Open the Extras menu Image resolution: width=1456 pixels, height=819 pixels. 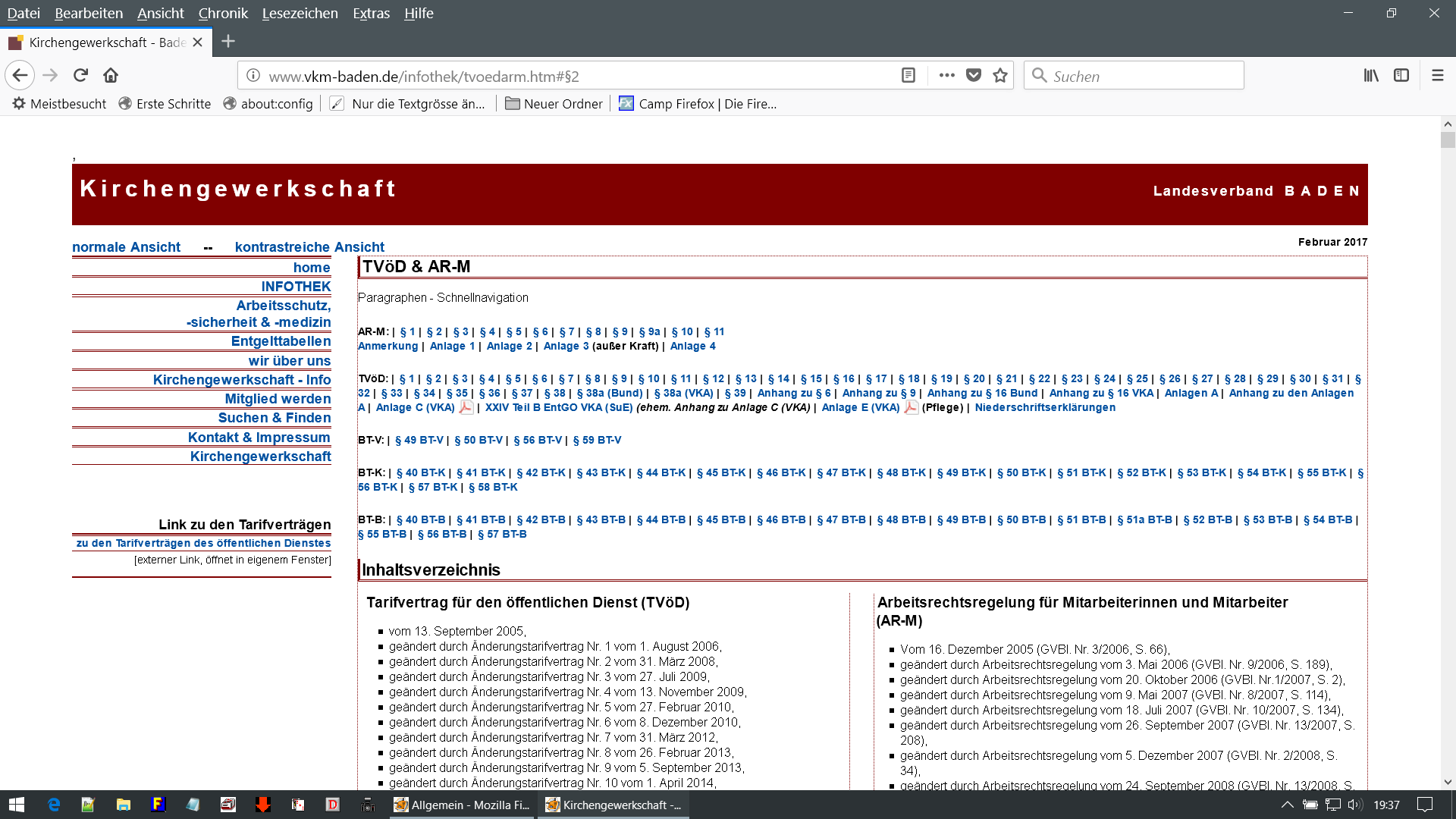(x=371, y=13)
